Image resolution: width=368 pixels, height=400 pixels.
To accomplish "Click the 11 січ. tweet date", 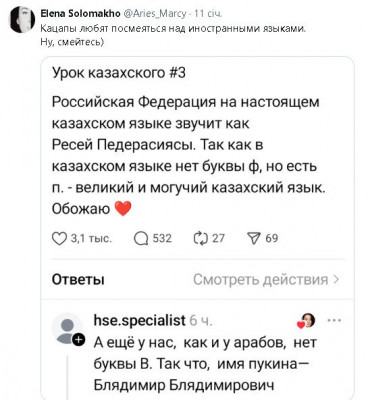I will (x=208, y=14).
